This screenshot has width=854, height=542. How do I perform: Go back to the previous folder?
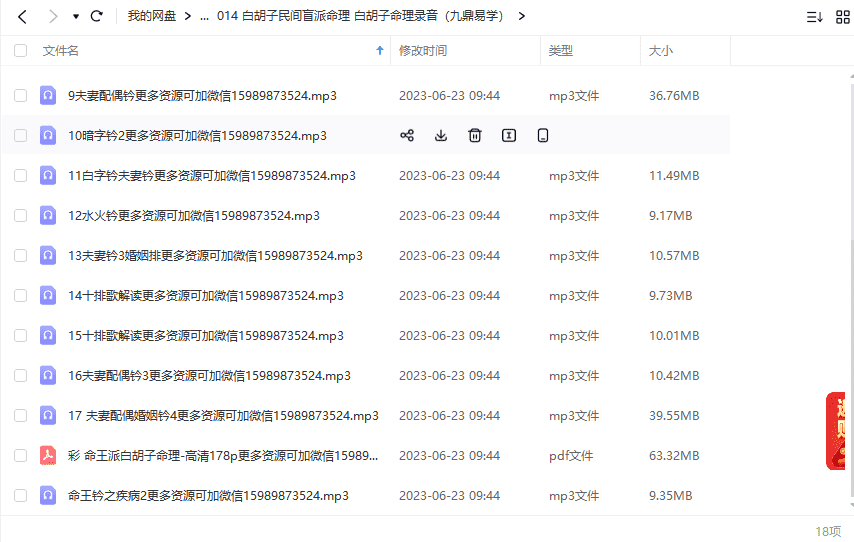coord(22,16)
